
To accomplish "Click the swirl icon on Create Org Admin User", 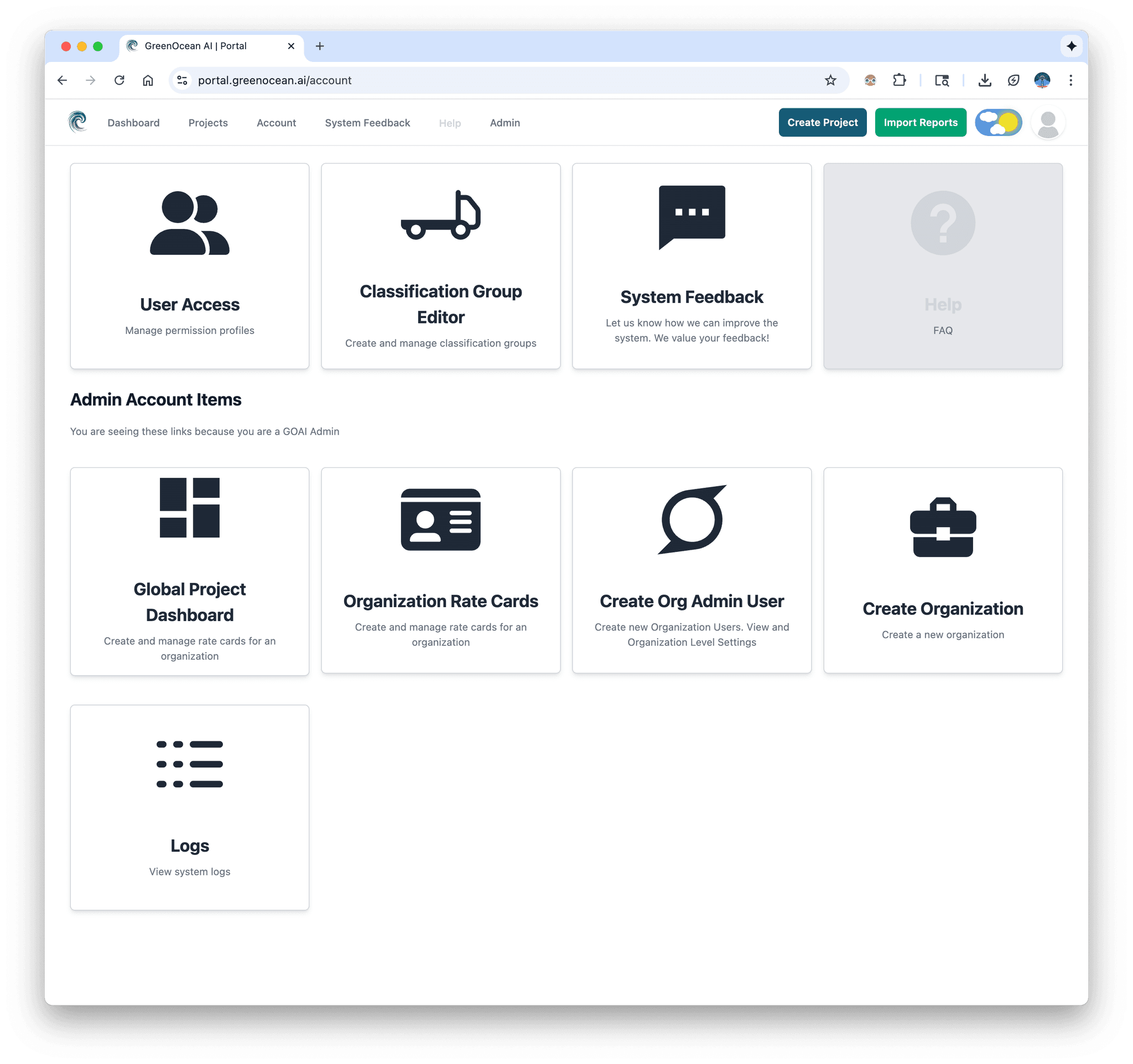I will click(692, 520).
